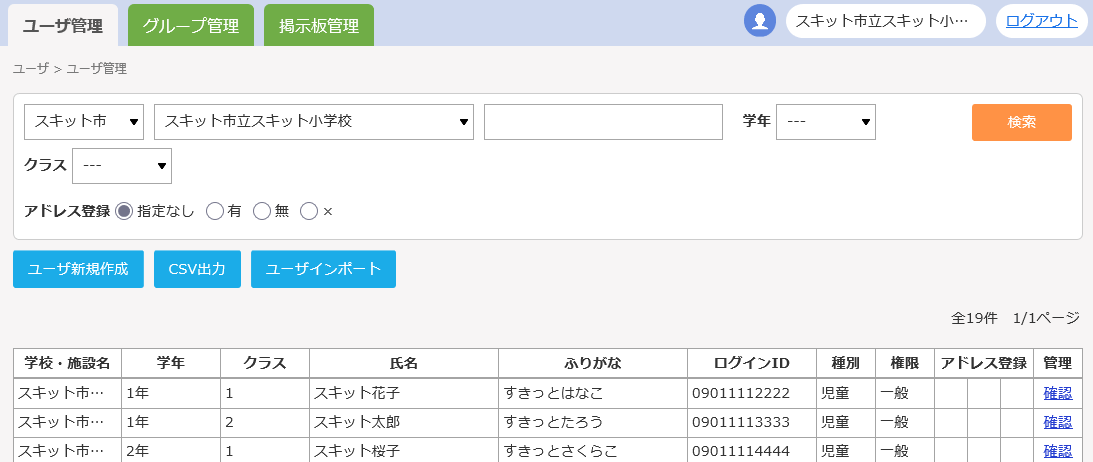
Task: Click the ログアウト link
Action: (x=1041, y=21)
